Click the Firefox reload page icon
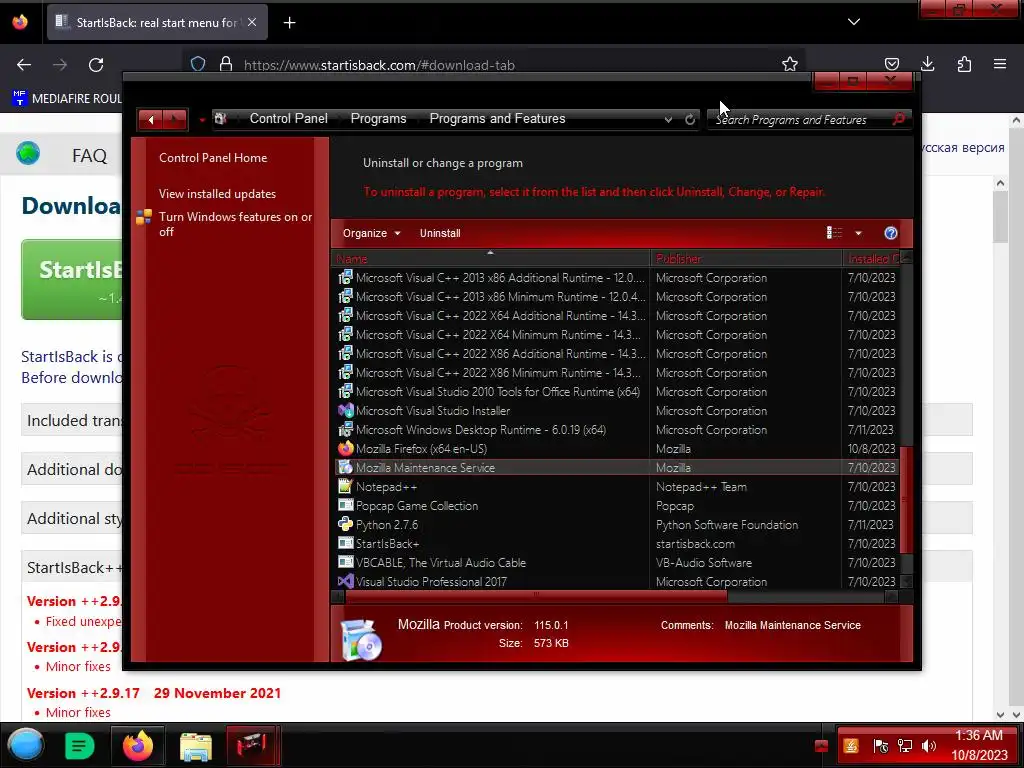The image size is (1024, 768). pos(96,65)
